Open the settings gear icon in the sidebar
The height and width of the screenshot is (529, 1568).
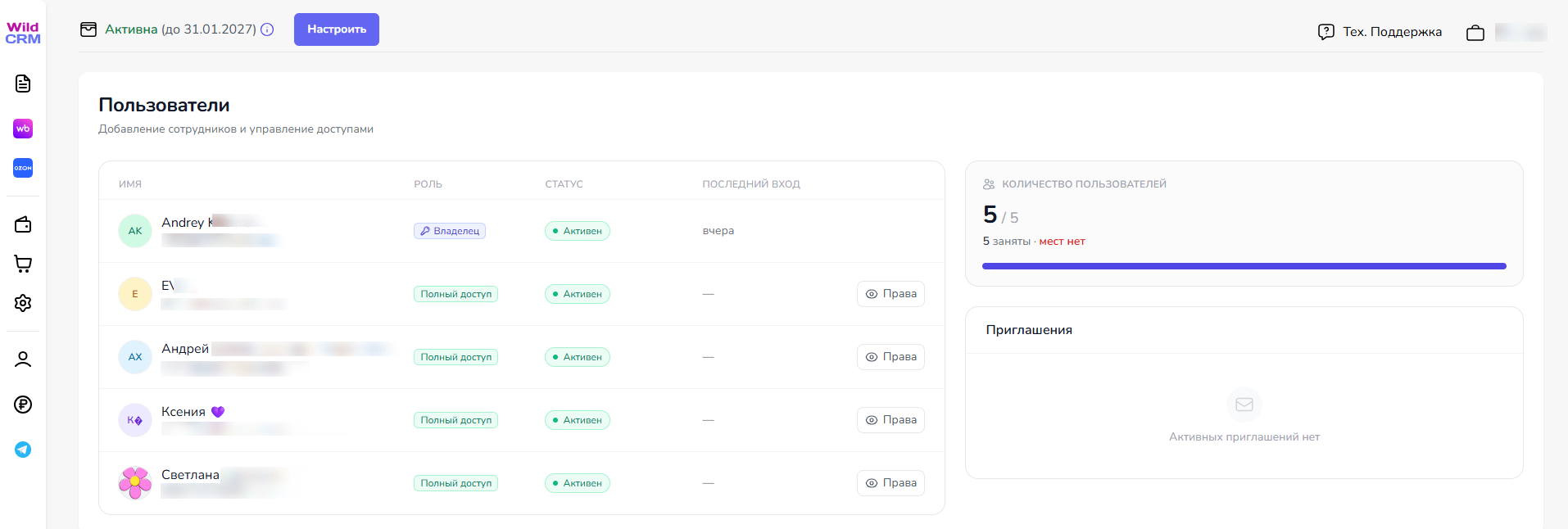[x=23, y=303]
